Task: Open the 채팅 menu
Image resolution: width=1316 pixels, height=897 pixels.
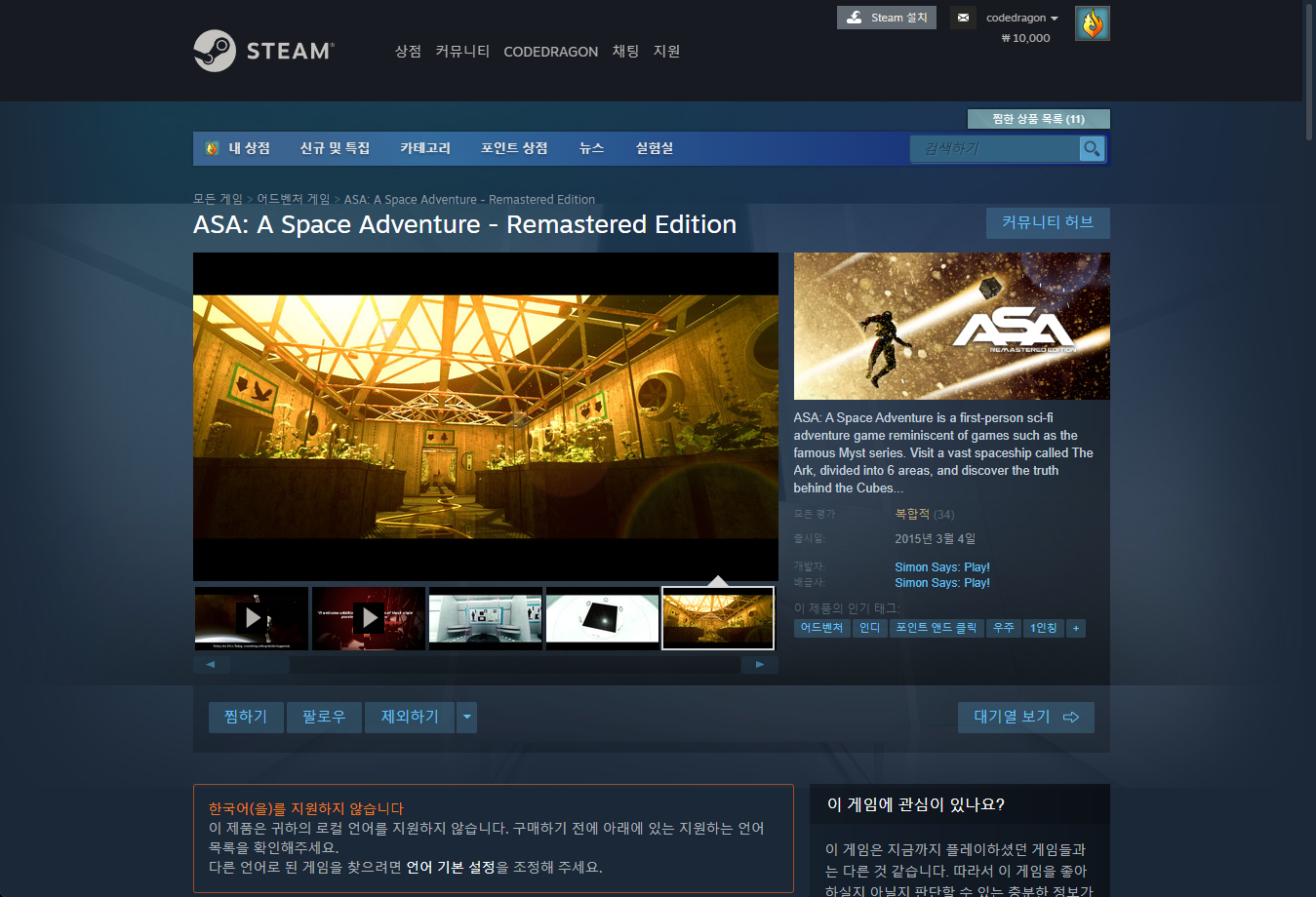Action: pyautogui.click(x=625, y=51)
